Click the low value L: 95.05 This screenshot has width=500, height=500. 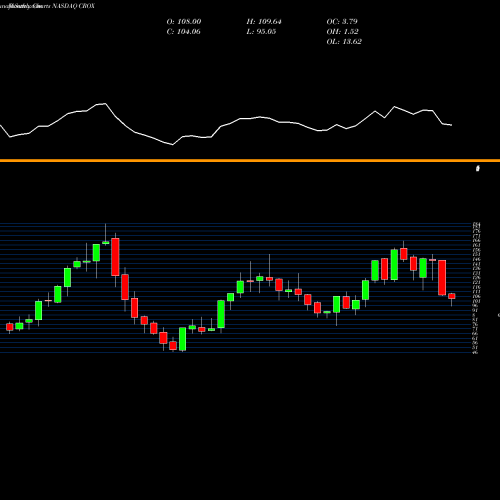261,32
